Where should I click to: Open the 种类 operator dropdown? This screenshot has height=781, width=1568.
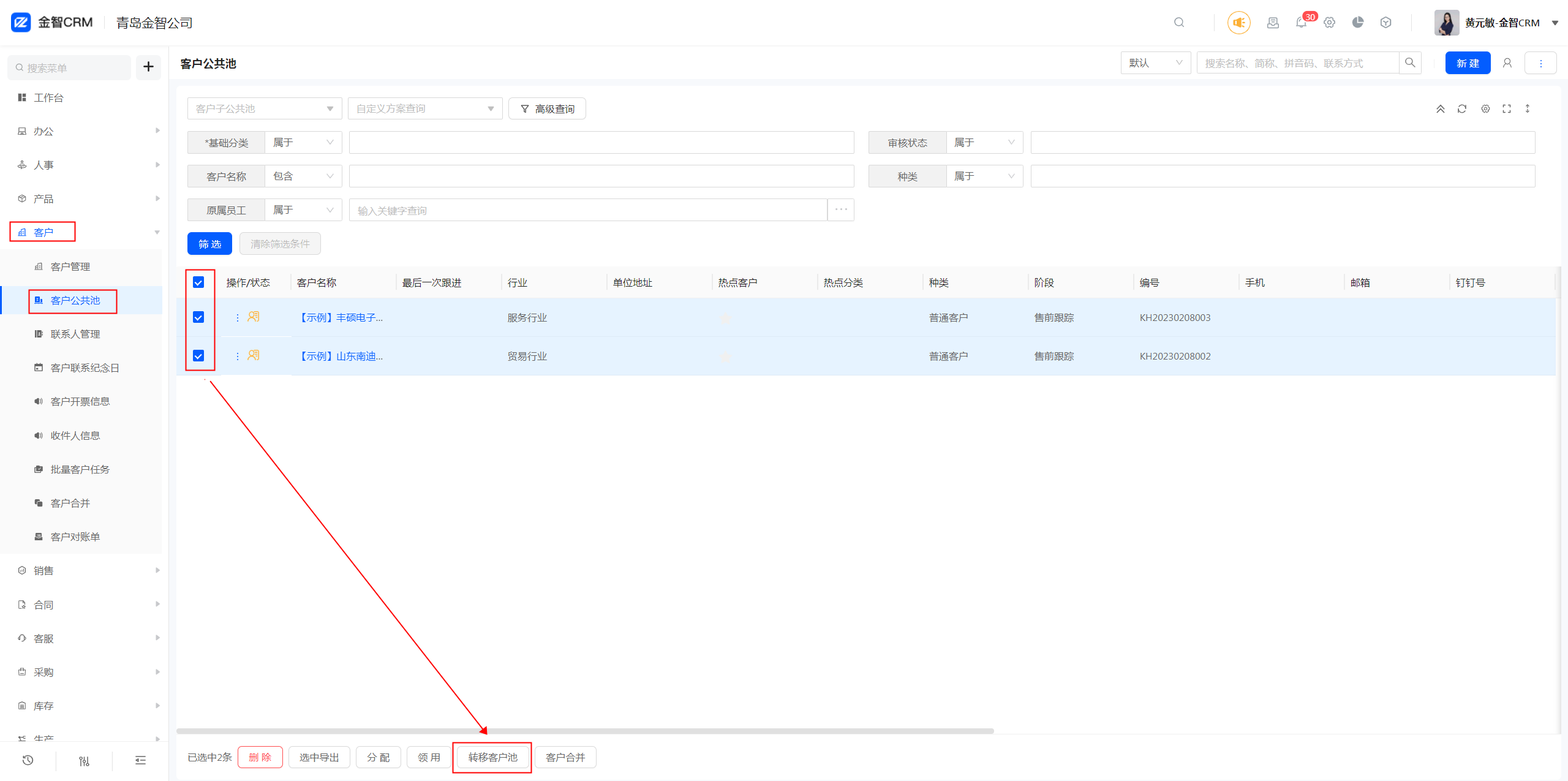(x=984, y=176)
